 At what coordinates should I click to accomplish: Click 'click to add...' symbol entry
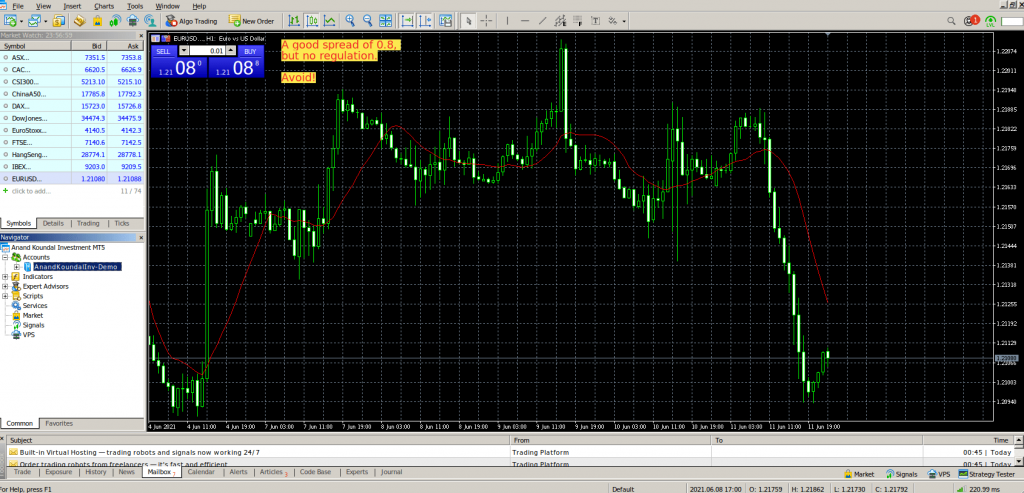(x=31, y=191)
